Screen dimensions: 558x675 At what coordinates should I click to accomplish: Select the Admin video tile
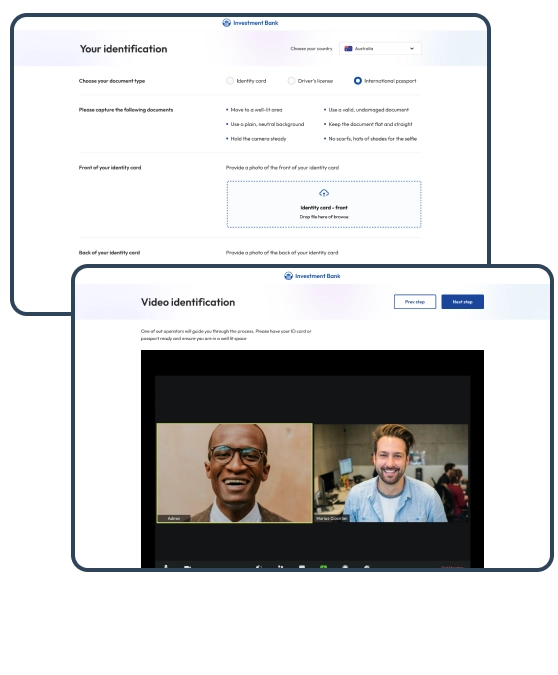(x=235, y=473)
